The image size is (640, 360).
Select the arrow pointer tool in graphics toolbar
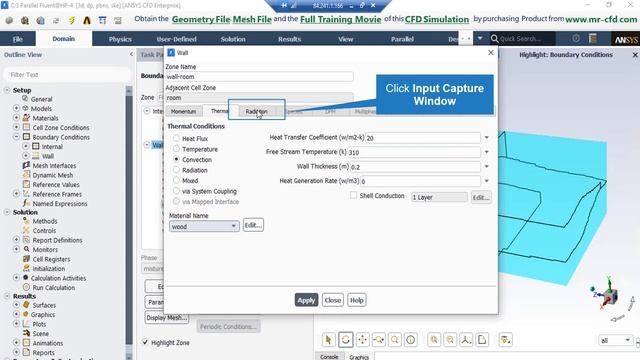point(329,340)
